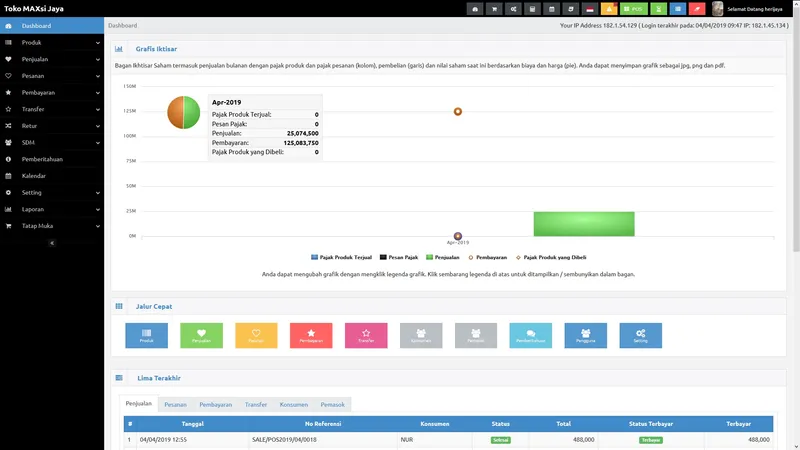Expand the Produk sidebar menu
Viewport: 800px width, 450px height.
[50, 43]
